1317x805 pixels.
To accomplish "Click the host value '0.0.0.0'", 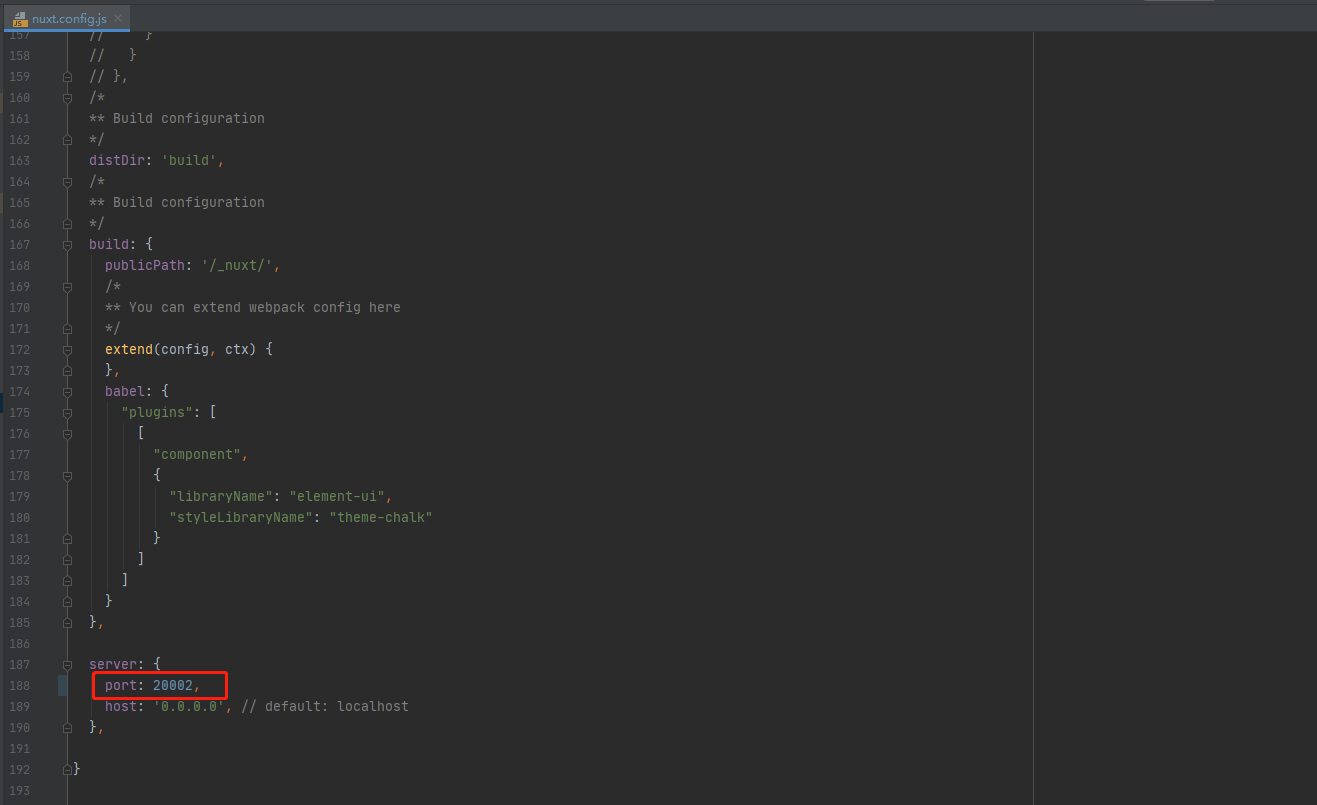I will point(189,706).
